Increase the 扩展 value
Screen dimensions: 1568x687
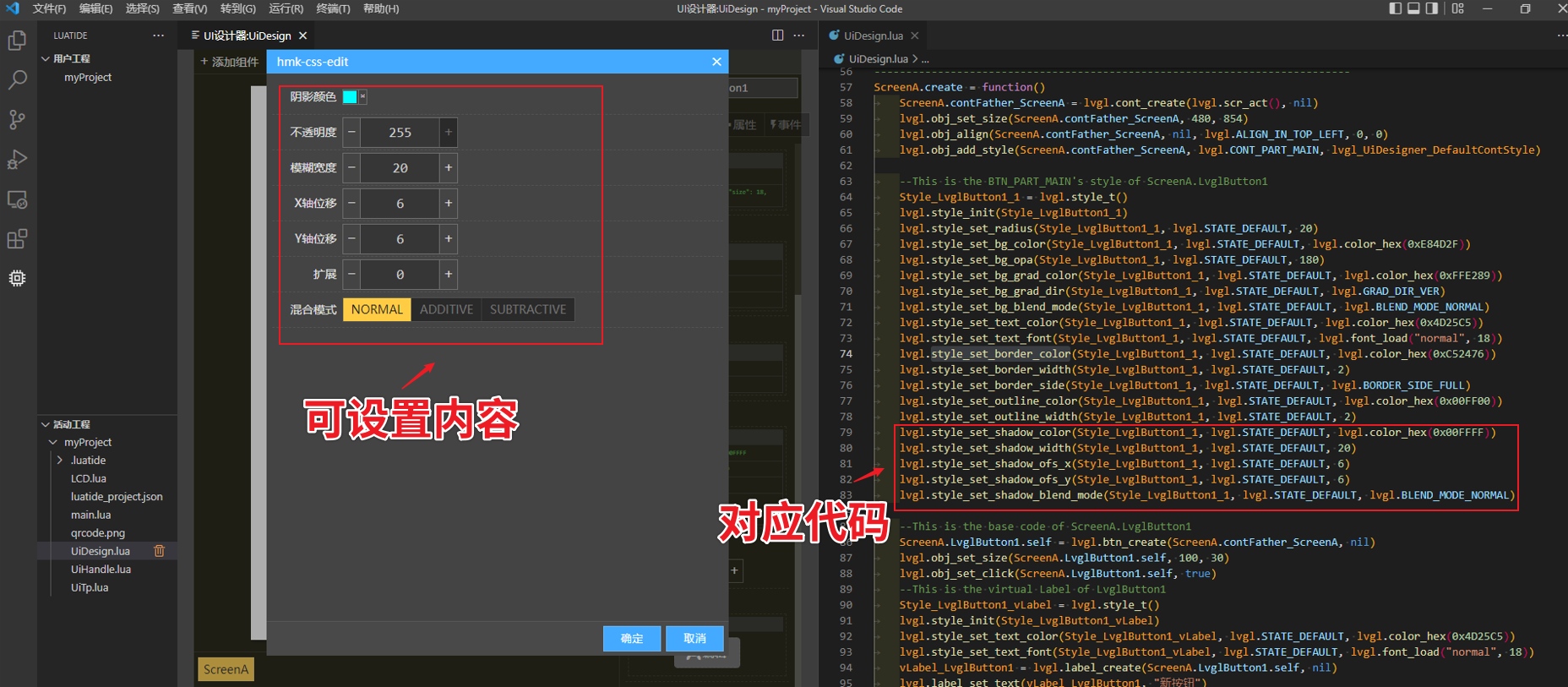coord(449,275)
